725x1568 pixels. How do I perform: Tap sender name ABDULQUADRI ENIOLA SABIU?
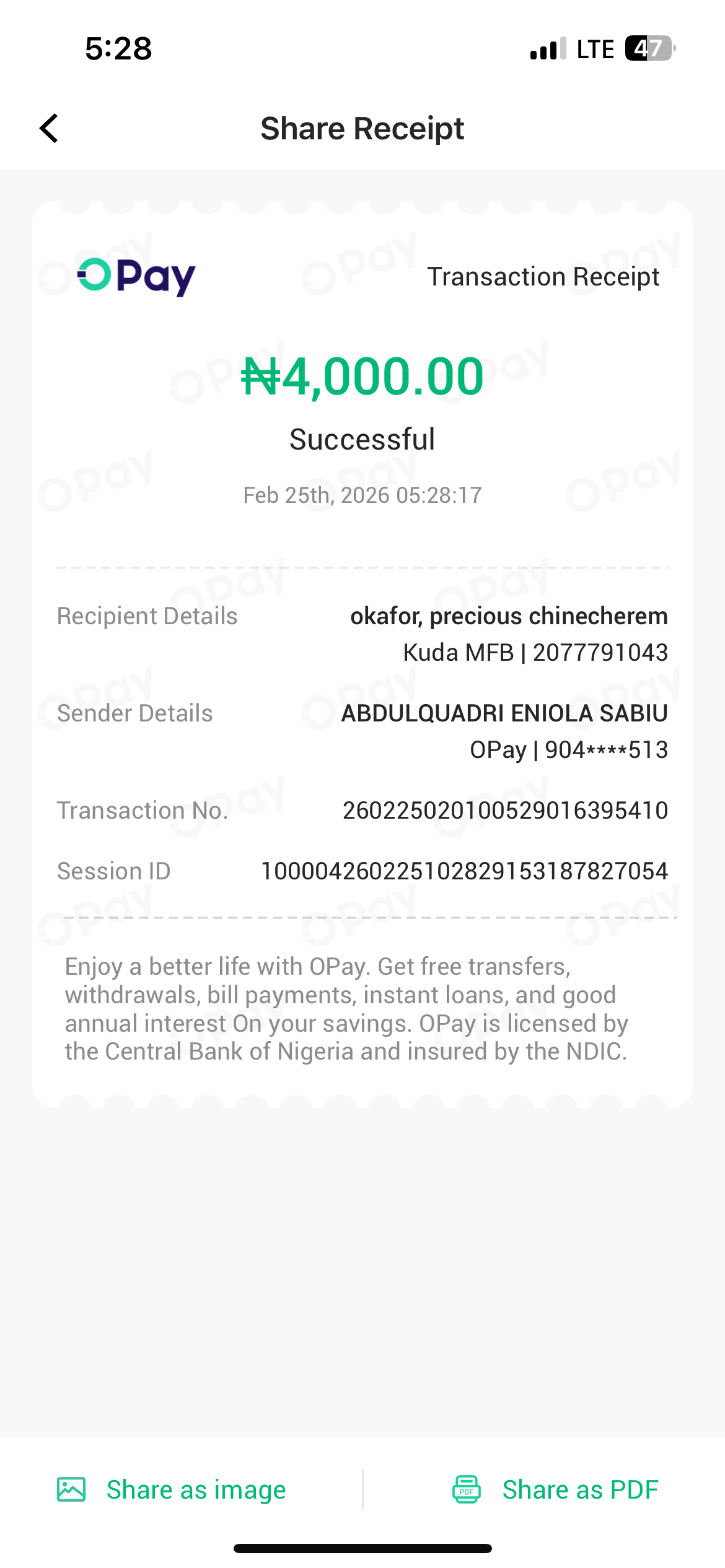504,713
